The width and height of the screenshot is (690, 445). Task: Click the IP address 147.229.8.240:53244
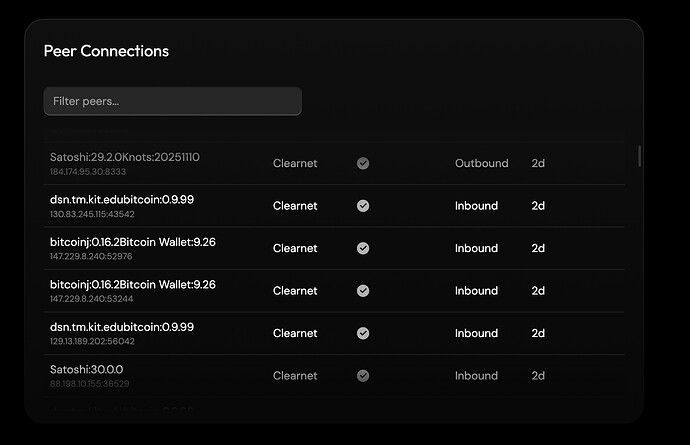click(92, 299)
